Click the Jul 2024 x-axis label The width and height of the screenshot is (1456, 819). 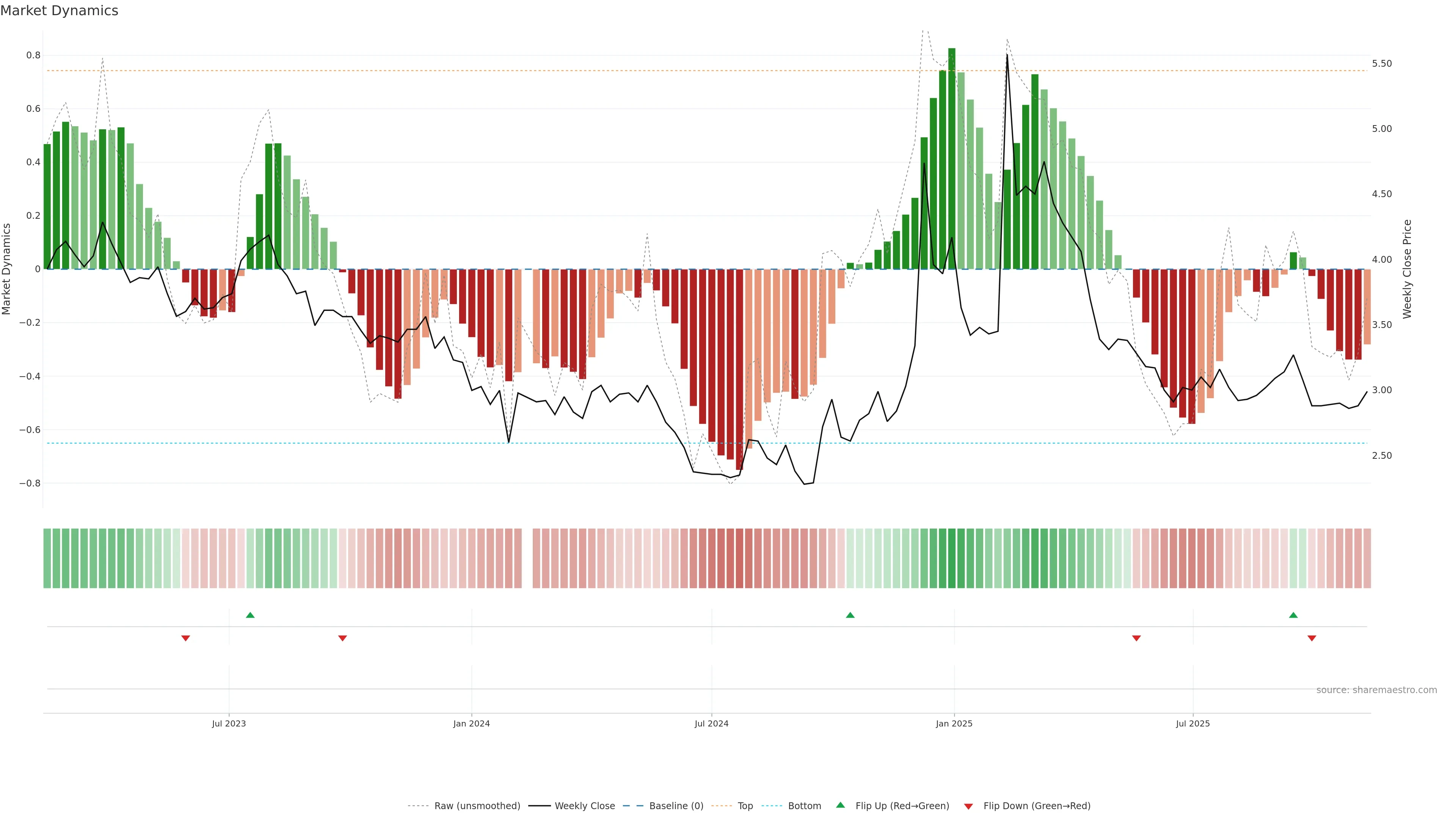click(x=711, y=723)
